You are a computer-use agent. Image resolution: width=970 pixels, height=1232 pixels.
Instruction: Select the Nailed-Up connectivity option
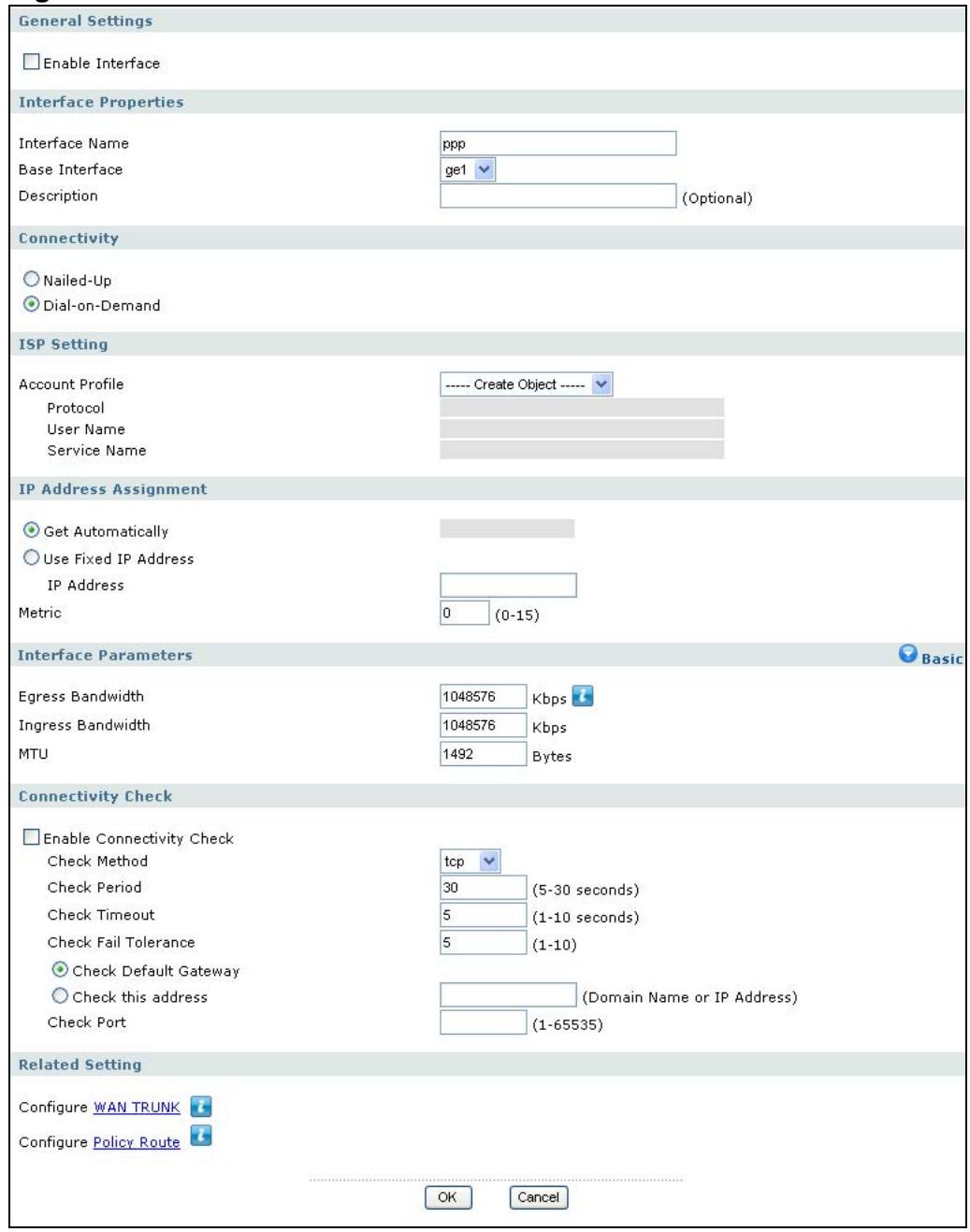click(32, 279)
